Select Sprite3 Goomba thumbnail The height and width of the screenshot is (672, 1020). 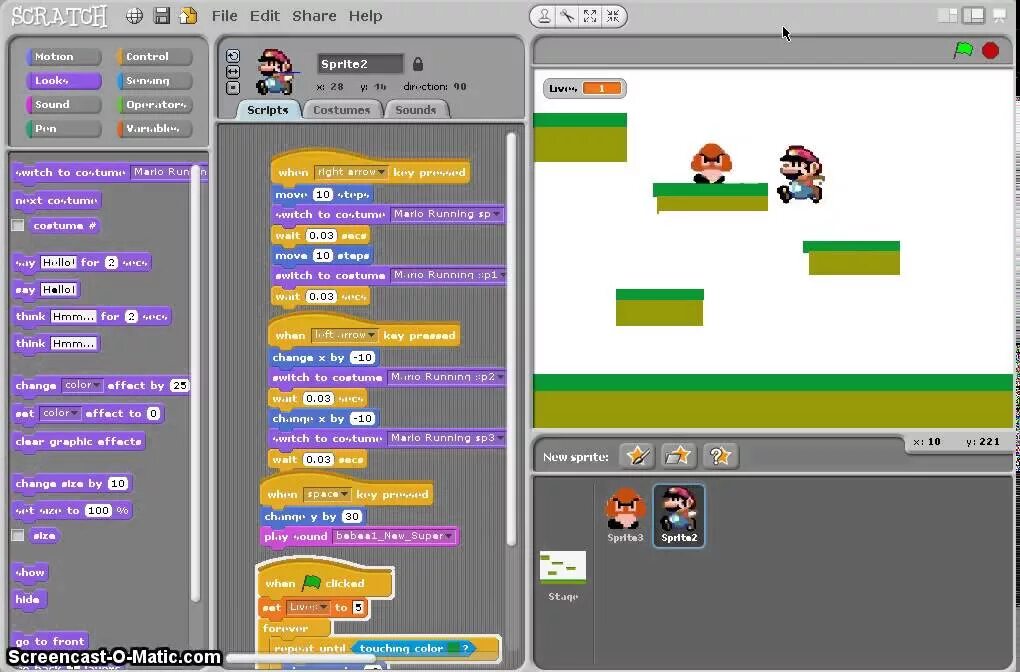[625, 515]
